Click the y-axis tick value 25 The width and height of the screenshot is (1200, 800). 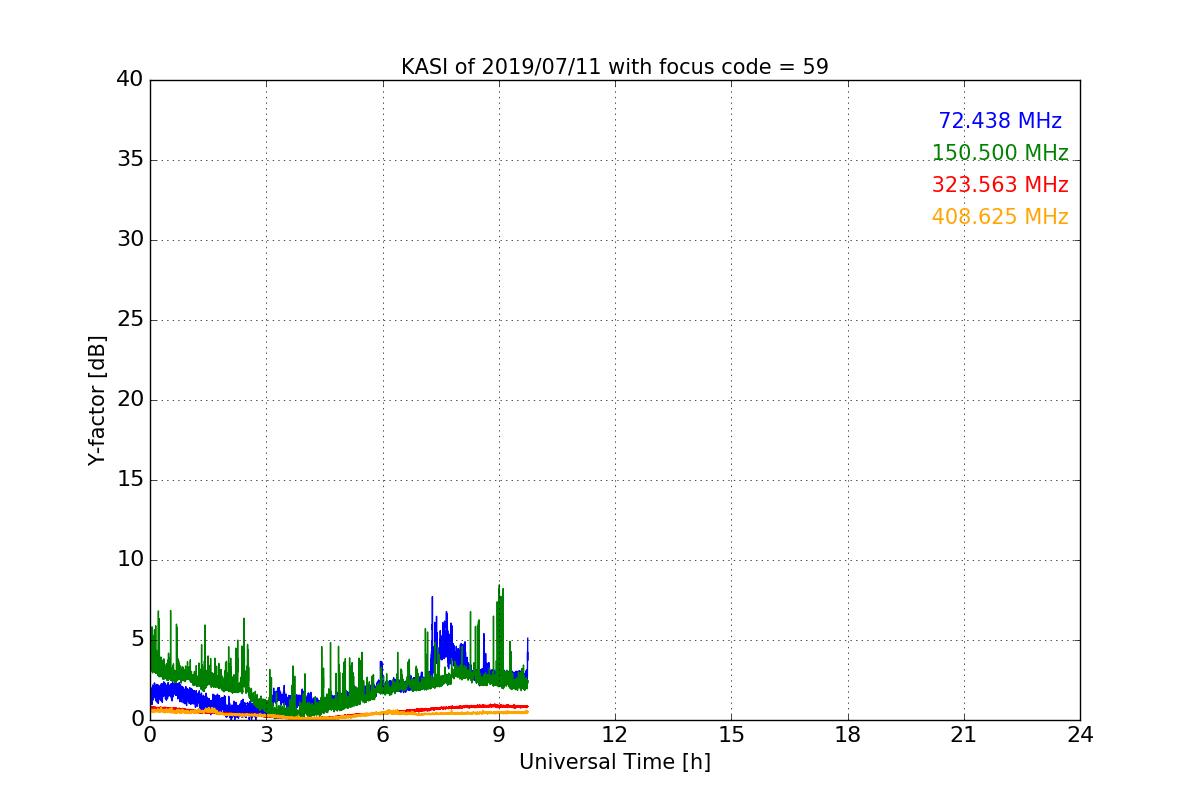130,320
